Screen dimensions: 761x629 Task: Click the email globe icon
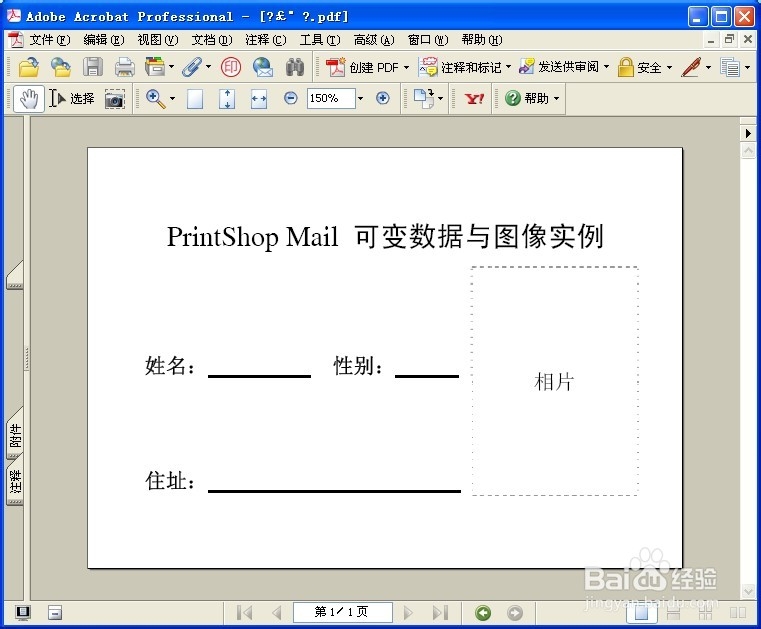click(x=263, y=67)
